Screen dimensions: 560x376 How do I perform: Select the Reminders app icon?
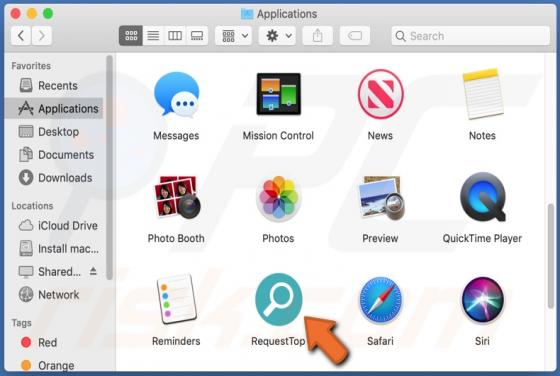click(176, 299)
